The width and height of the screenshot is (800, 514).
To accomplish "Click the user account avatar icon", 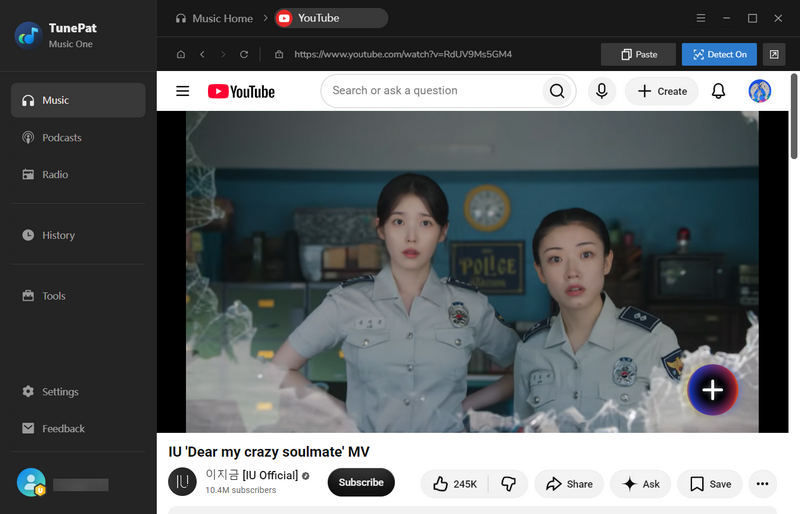I will tap(31, 482).
